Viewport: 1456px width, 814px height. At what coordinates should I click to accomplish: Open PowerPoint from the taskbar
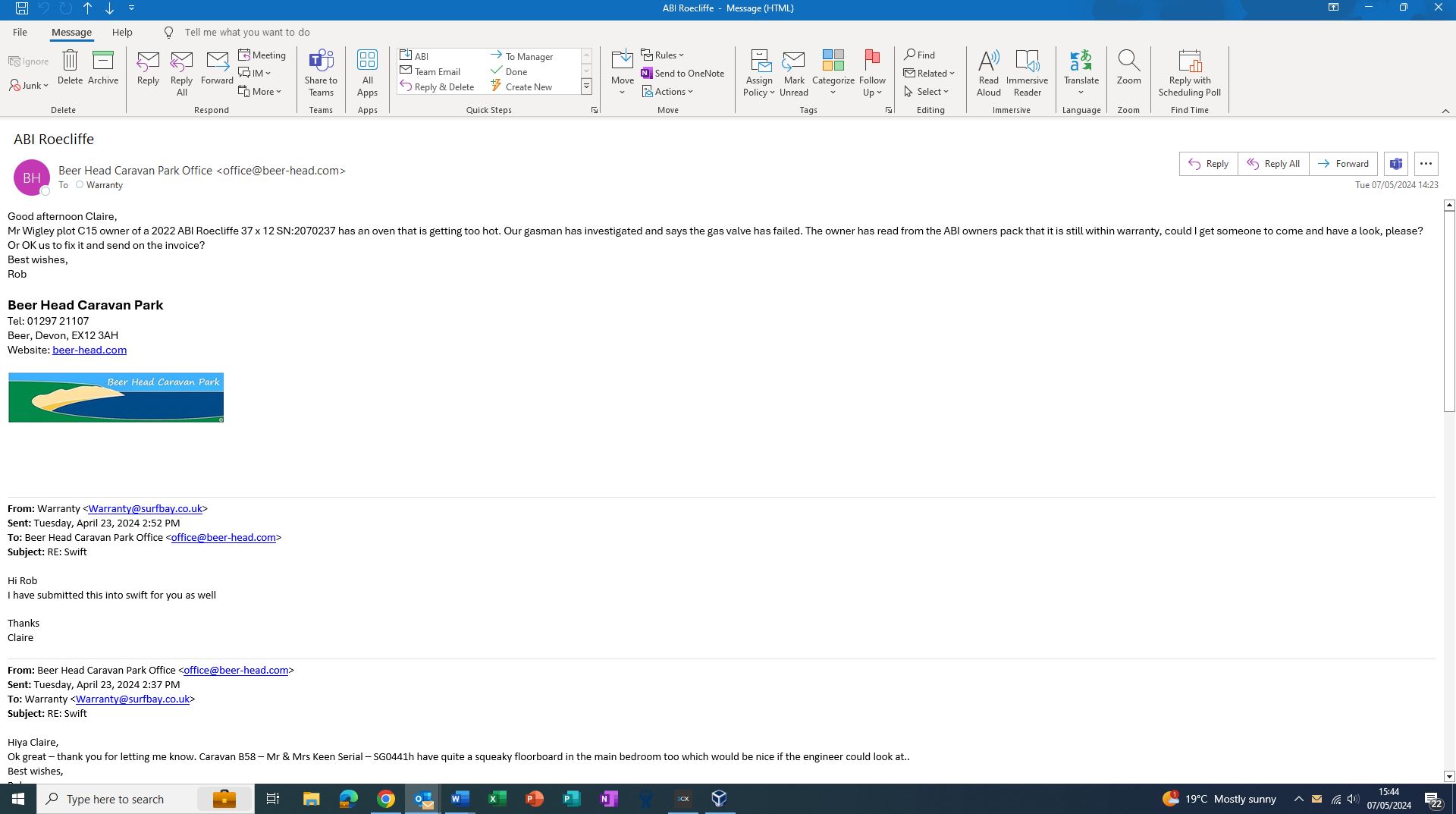pyautogui.click(x=534, y=799)
